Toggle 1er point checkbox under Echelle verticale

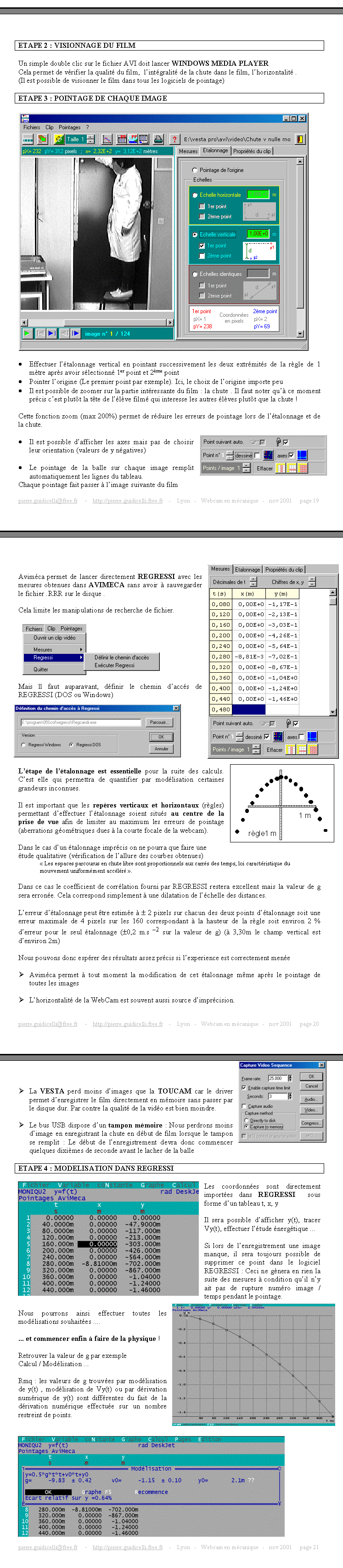(202, 246)
